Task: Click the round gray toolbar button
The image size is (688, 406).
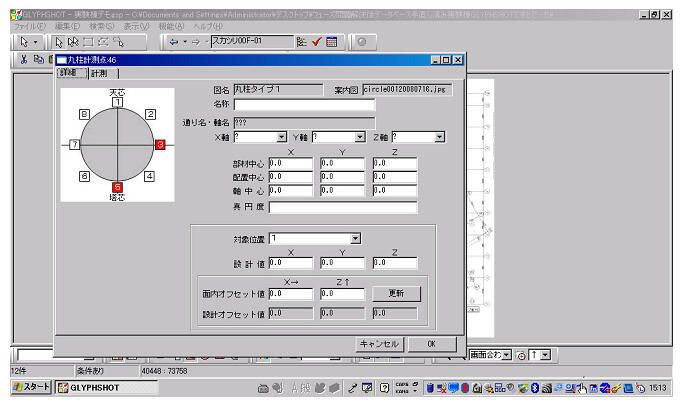Action: (361, 42)
